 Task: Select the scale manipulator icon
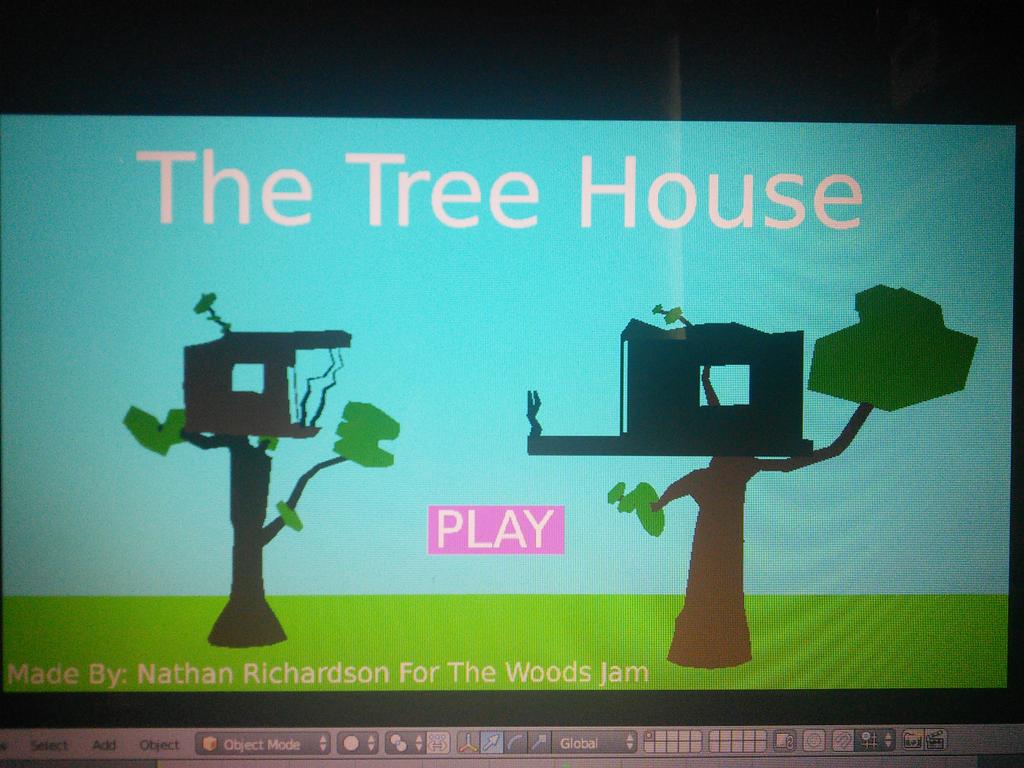(539, 743)
